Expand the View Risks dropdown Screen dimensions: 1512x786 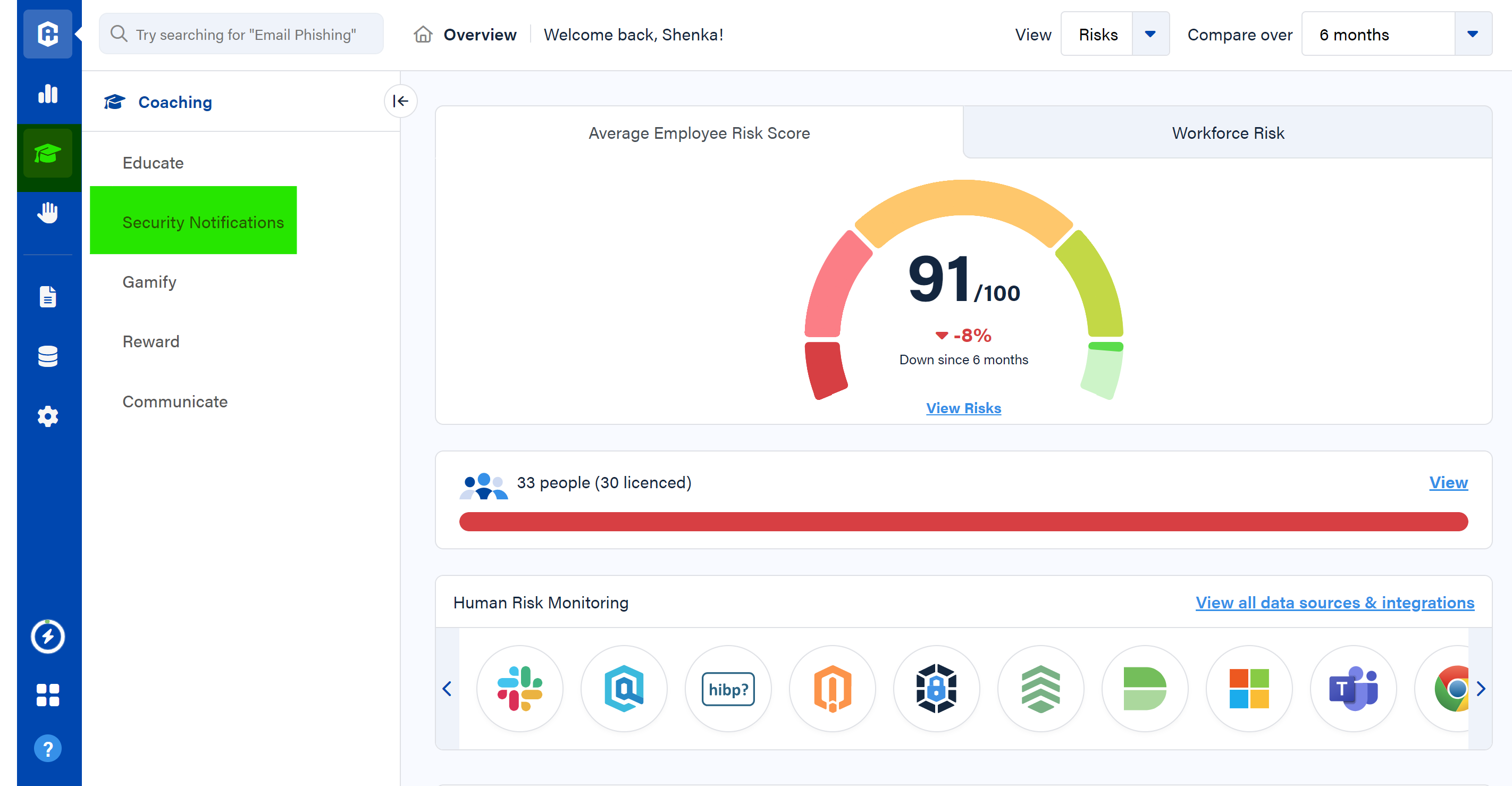tap(1150, 34)
